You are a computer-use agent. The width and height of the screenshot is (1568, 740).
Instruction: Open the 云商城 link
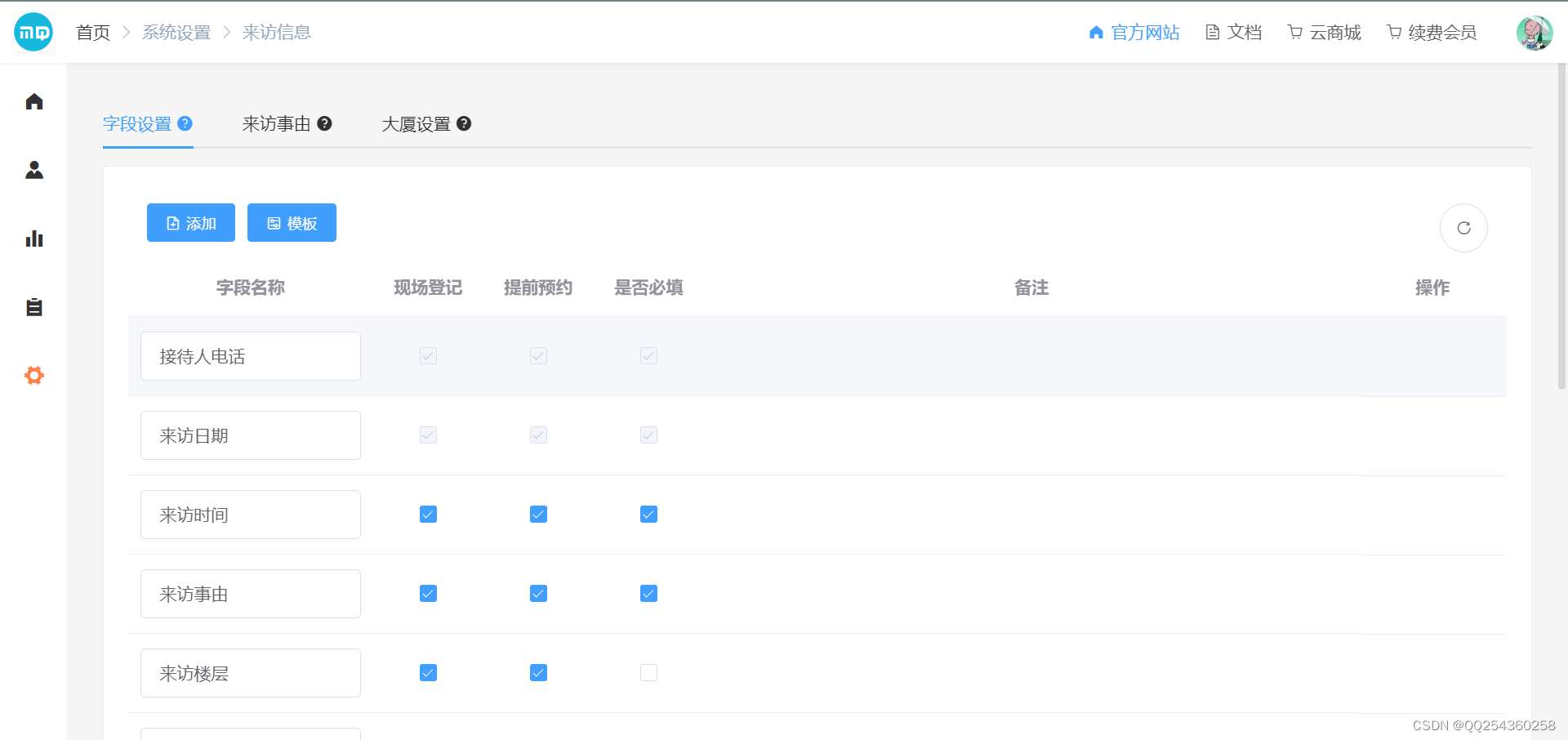tap(1335, 32)
